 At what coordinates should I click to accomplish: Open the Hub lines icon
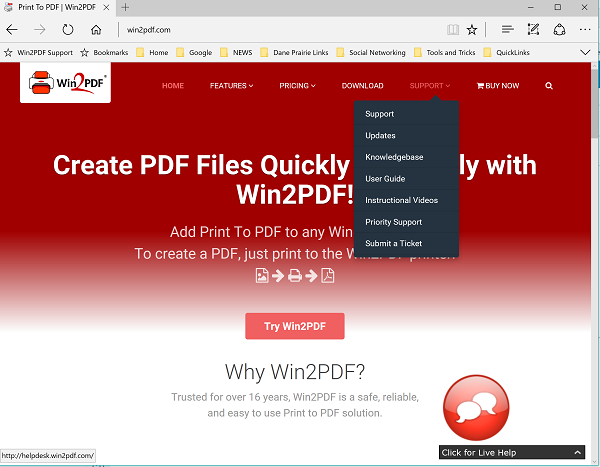[507, 29]
